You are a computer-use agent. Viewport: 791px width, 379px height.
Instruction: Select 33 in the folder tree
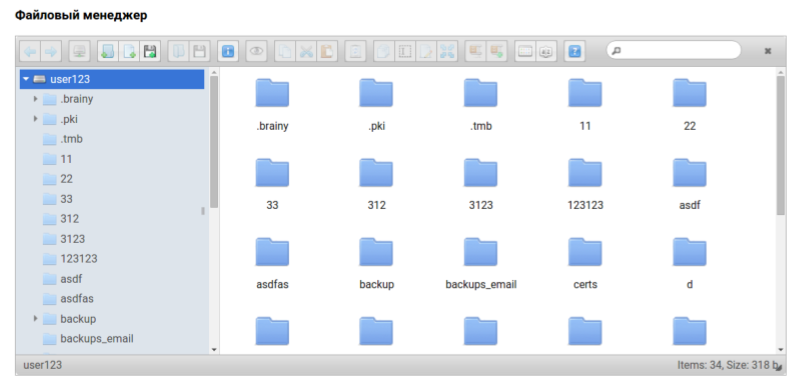coord(67,199)
